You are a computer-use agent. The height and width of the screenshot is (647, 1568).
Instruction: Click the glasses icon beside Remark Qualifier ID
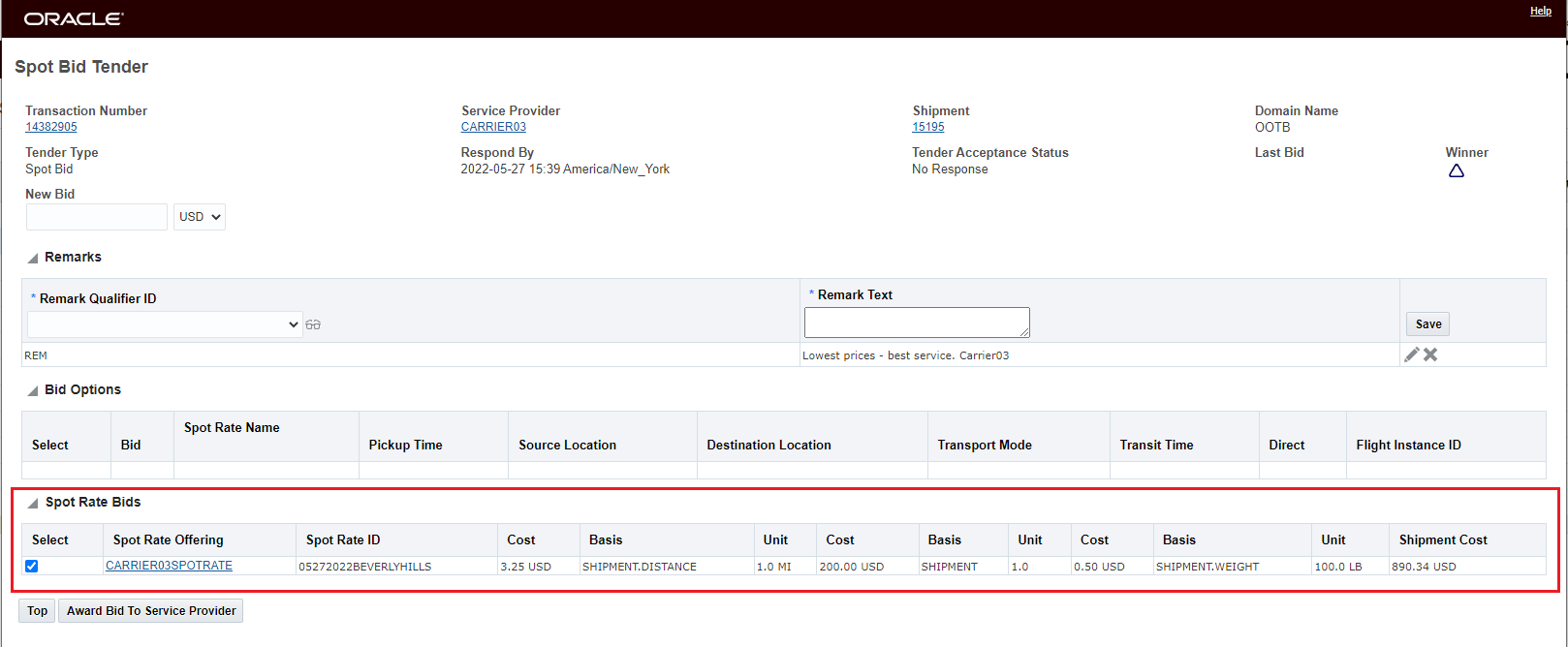point(313,325)
